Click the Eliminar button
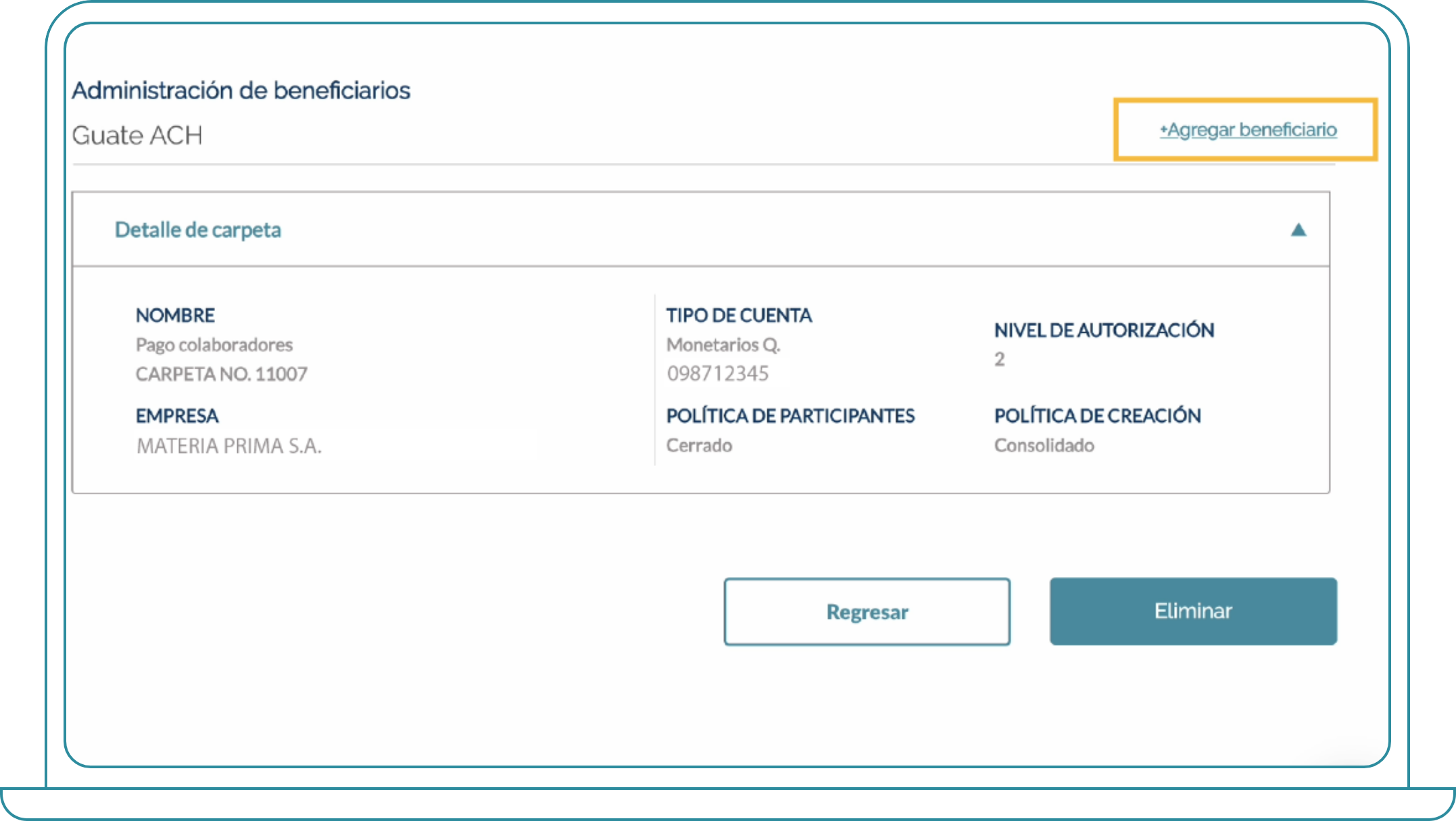Screen dimensions: 1456x821 coord(1193,611)
